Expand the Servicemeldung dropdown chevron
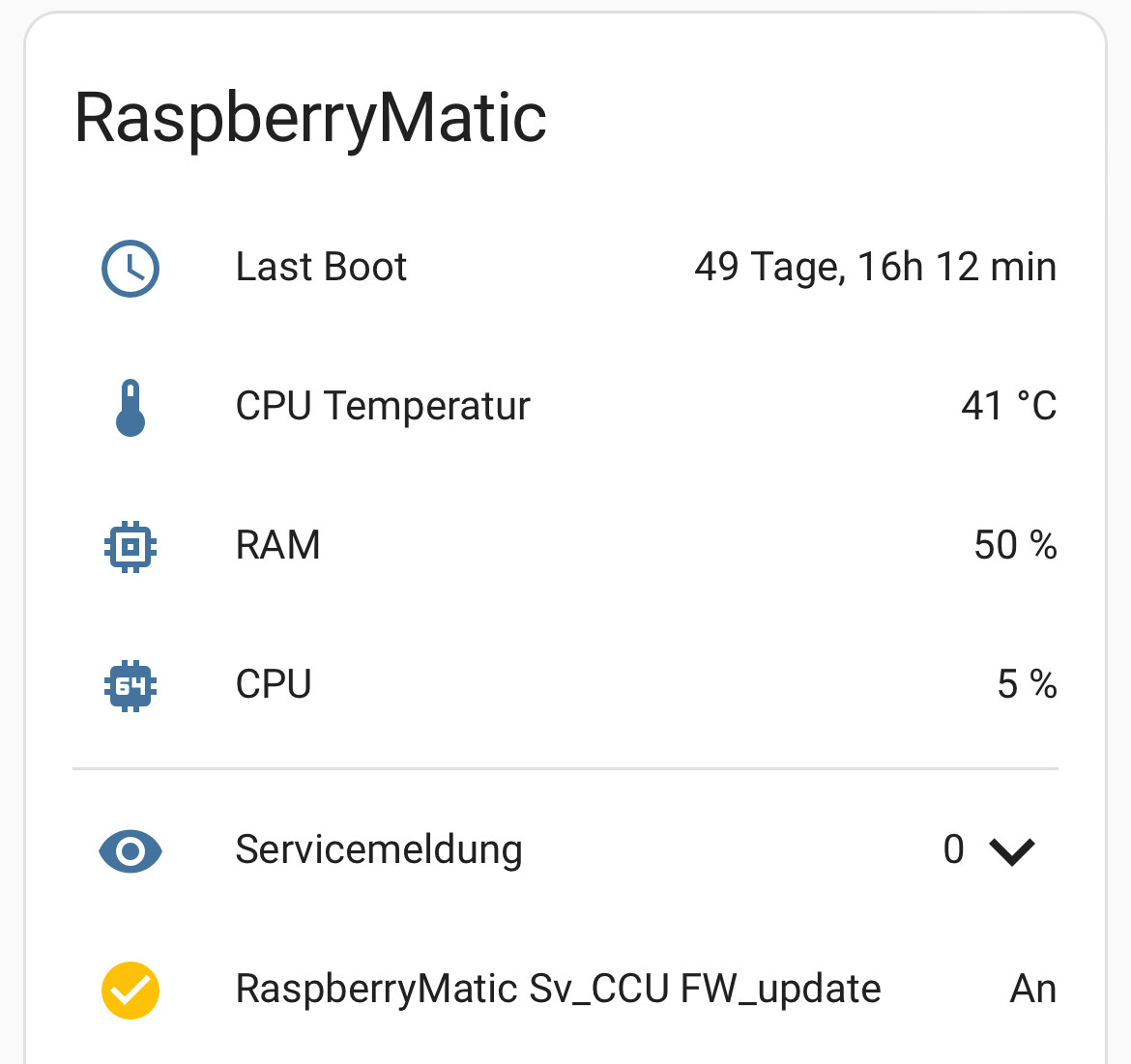The width and height of the screenshot is (1131, 1064). coord(1012,851)
